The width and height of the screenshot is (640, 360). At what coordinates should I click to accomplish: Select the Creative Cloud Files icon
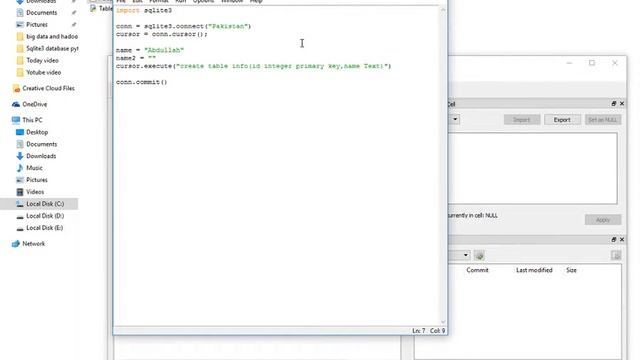16,89
